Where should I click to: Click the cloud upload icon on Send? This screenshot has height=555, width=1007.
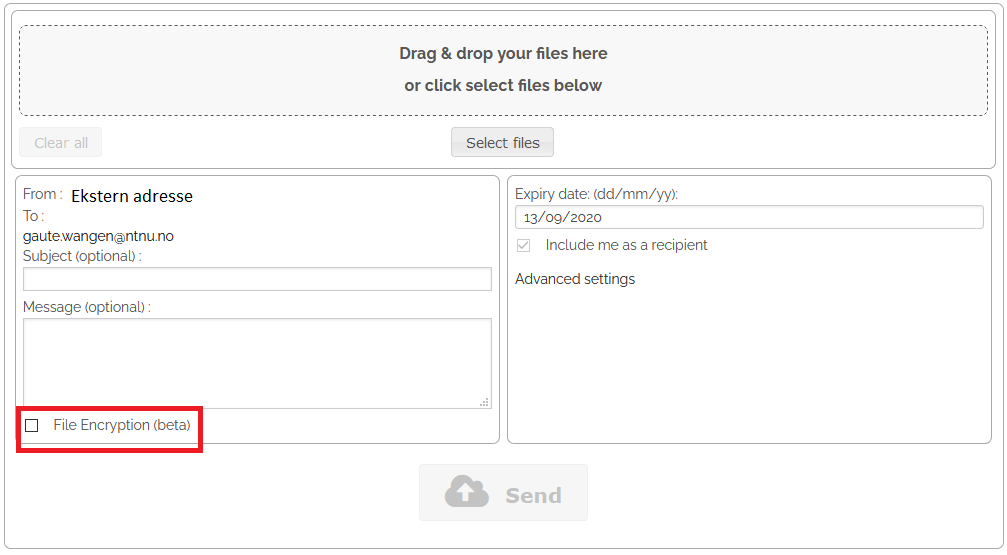click(x=467, y=492)
